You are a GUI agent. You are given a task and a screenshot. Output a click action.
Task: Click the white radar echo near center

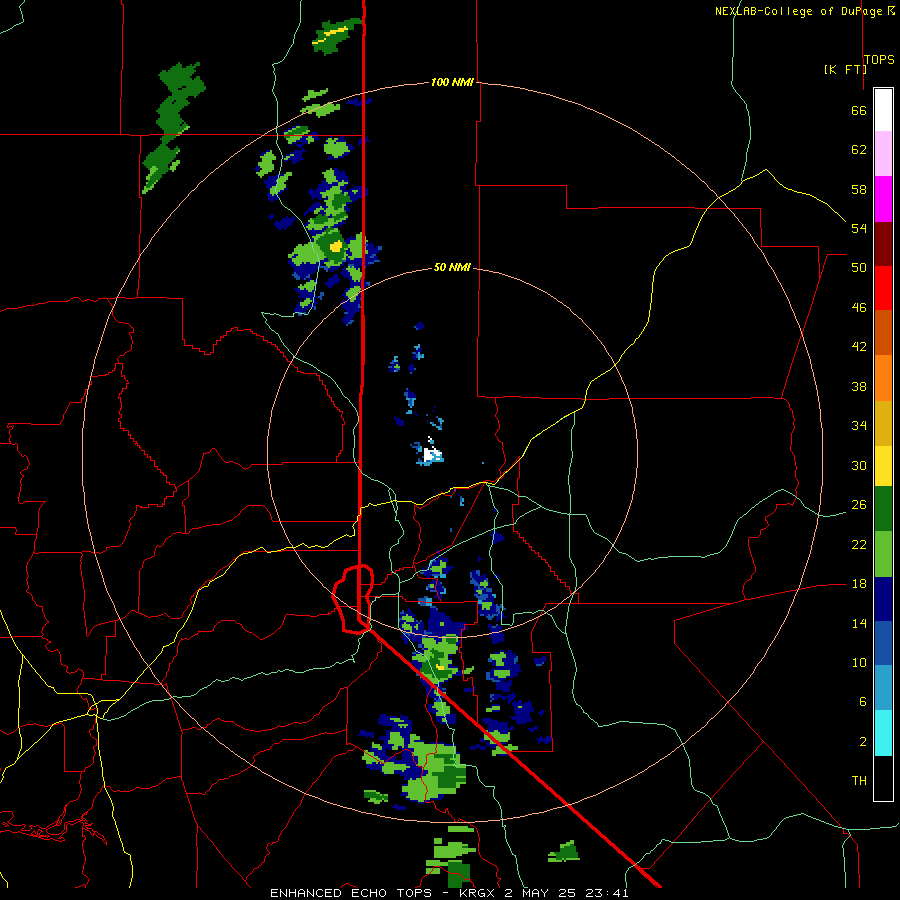click(x=432, y=455)
